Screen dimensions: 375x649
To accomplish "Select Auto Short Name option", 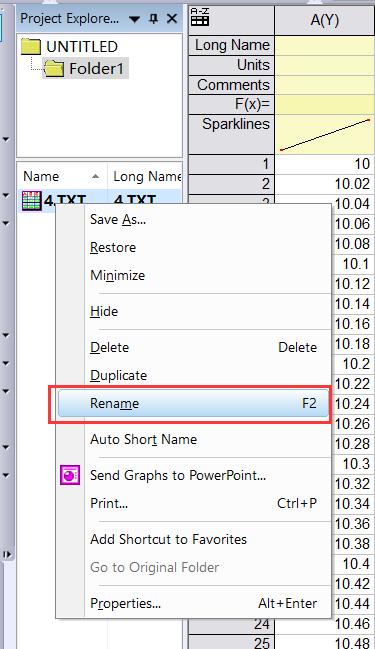I will (x=143, y=439).
